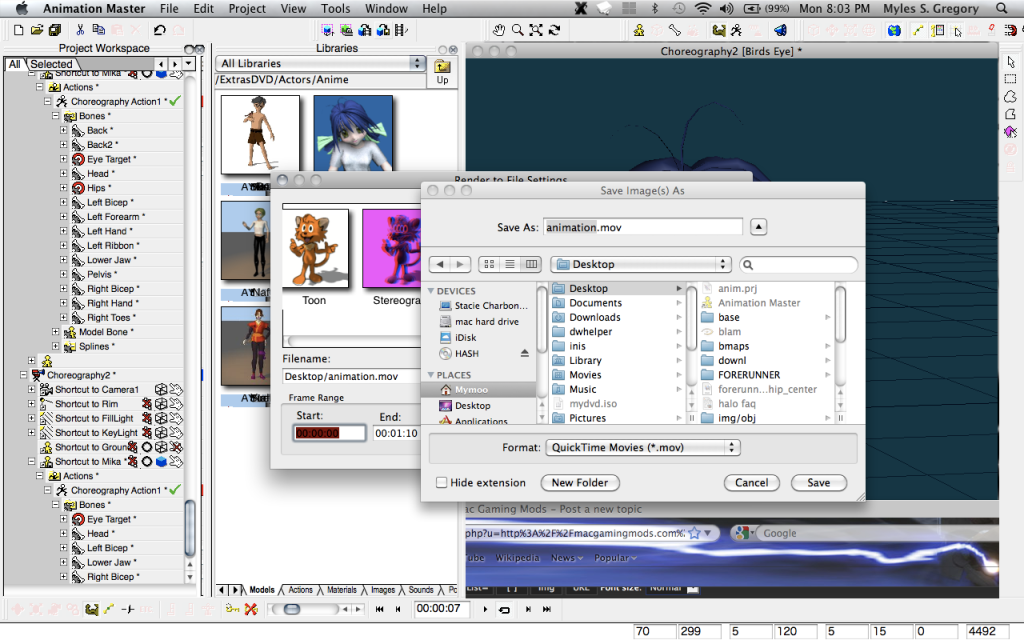Toggle the green checkmark on Choreography Action1
Image resolution: width=1024 pixels, height=640 pixels.
175,101
